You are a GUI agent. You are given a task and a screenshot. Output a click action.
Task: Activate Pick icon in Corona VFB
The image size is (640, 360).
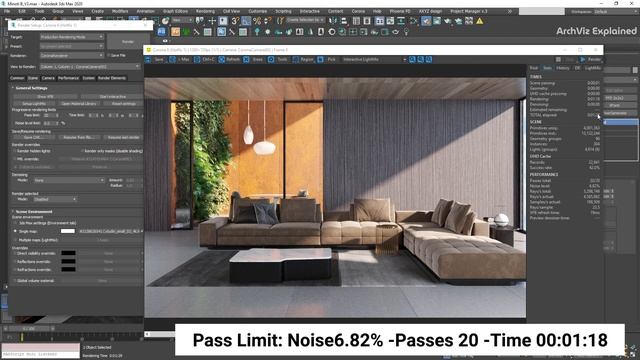coord(320,60)
